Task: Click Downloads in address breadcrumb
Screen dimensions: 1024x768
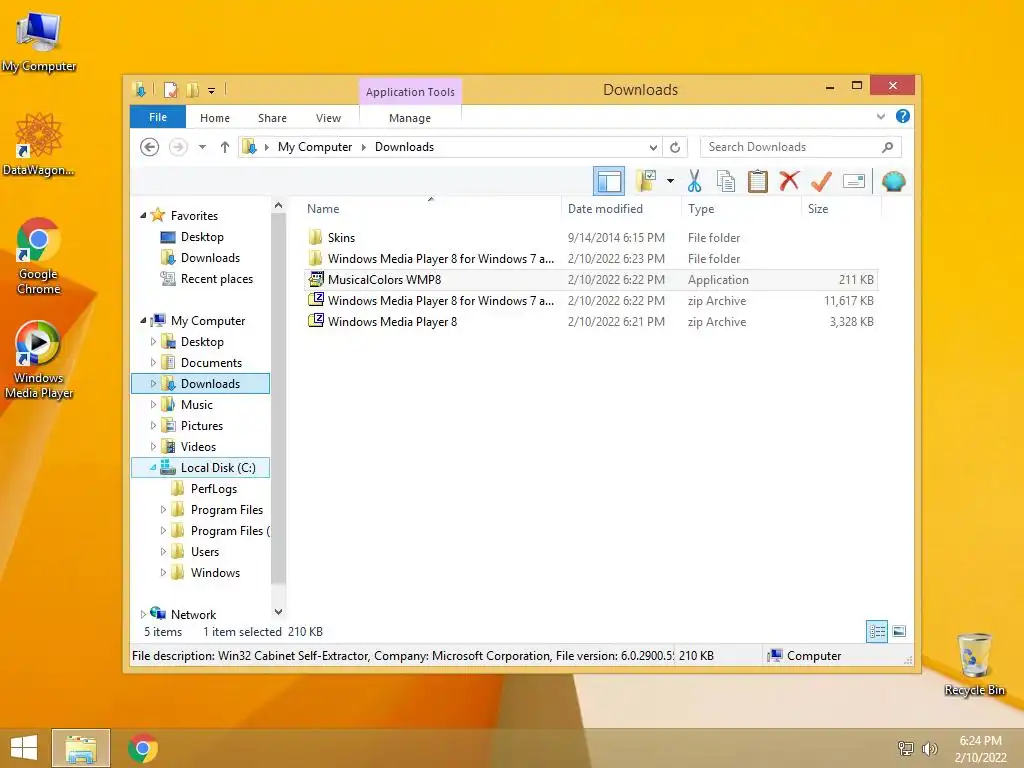Action: tap(404, 147)
